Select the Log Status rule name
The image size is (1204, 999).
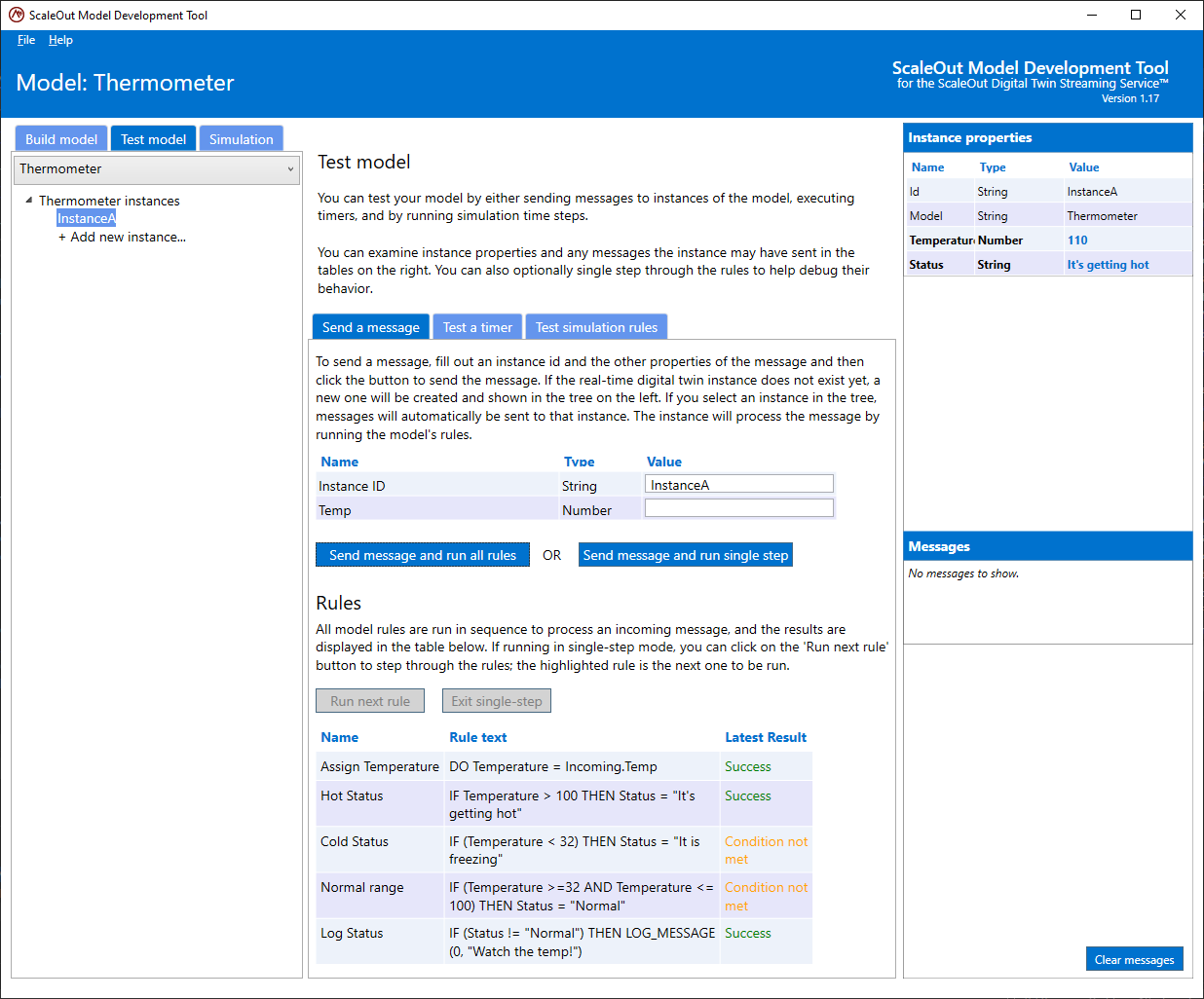pos(352,933)
